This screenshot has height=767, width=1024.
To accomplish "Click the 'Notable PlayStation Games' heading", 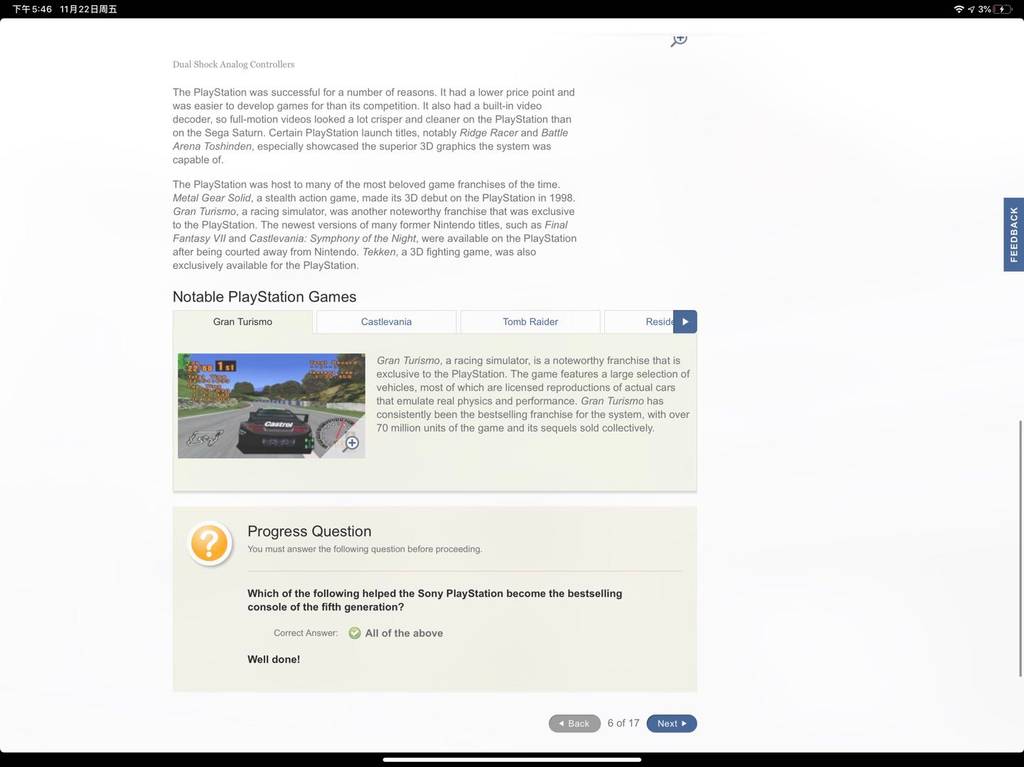I will (264, 297).
